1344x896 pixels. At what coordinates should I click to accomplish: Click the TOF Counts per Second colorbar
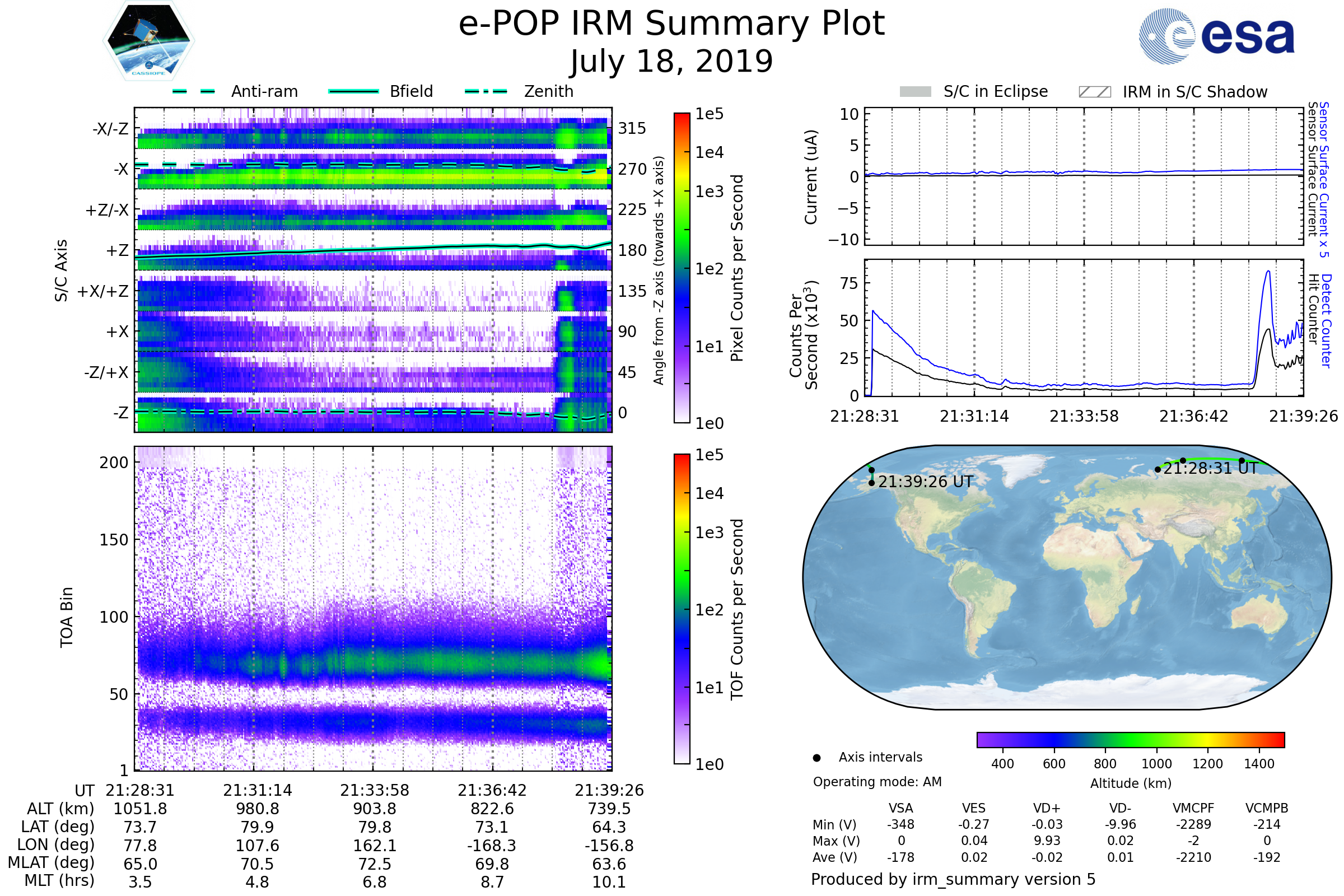(682, 609)
